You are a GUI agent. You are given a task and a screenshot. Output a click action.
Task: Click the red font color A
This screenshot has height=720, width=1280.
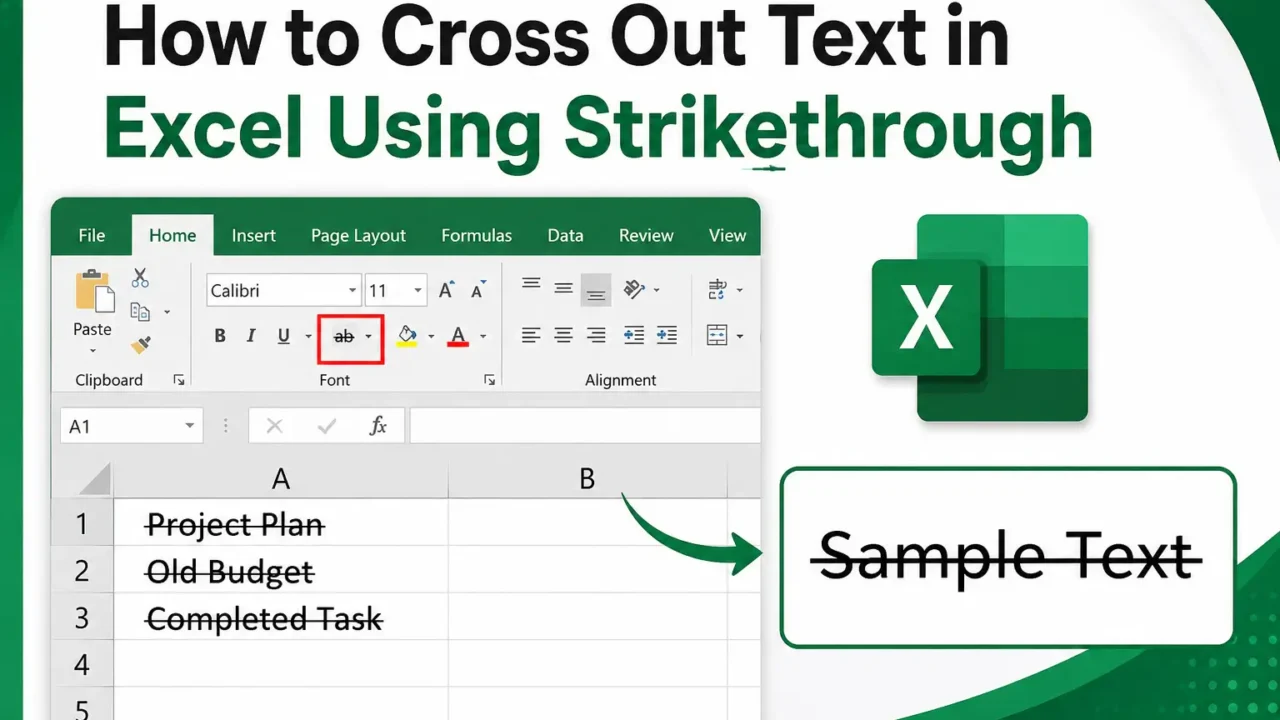click(x=458, y=336)
